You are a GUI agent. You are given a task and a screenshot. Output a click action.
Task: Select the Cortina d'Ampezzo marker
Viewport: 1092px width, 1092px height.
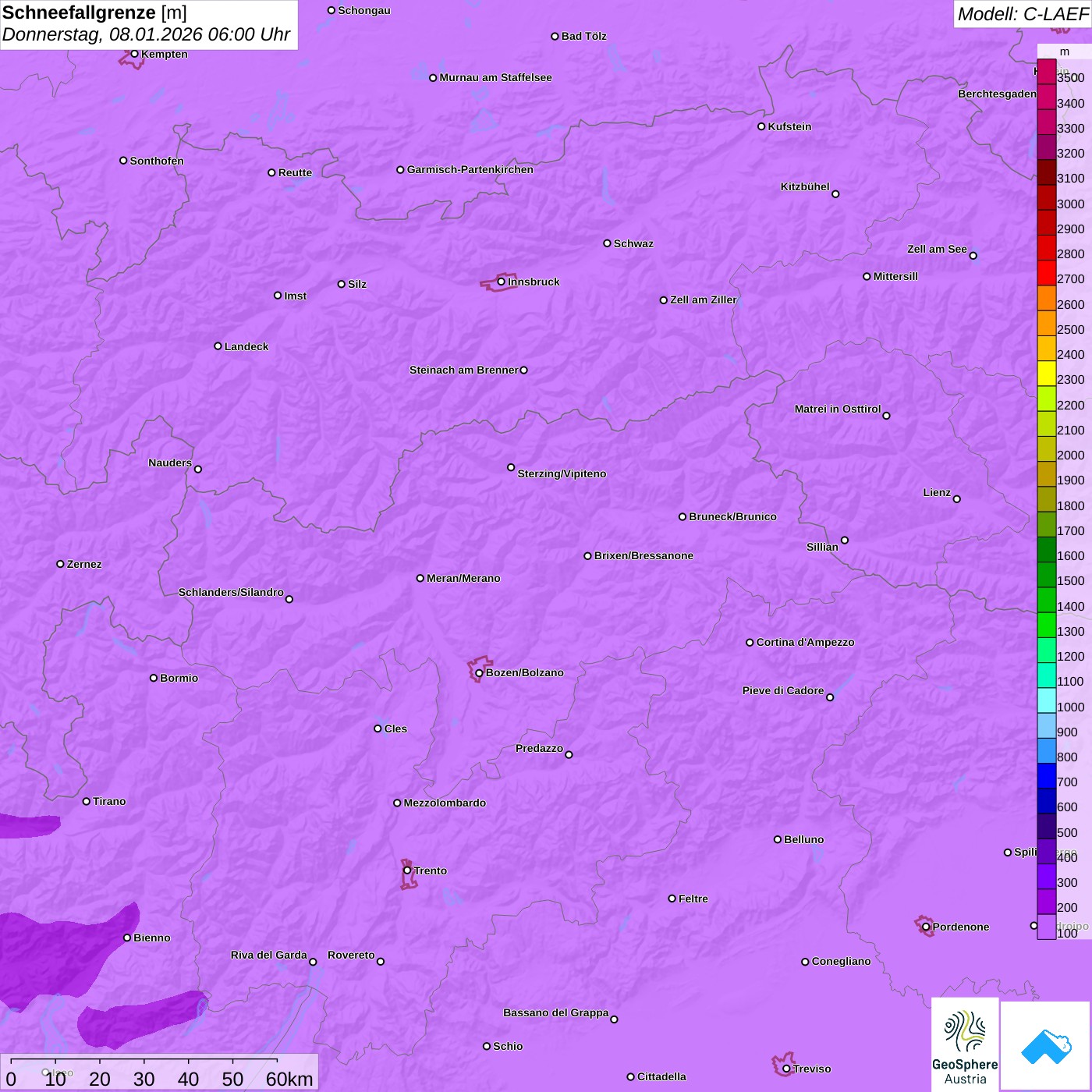(750, 643)
